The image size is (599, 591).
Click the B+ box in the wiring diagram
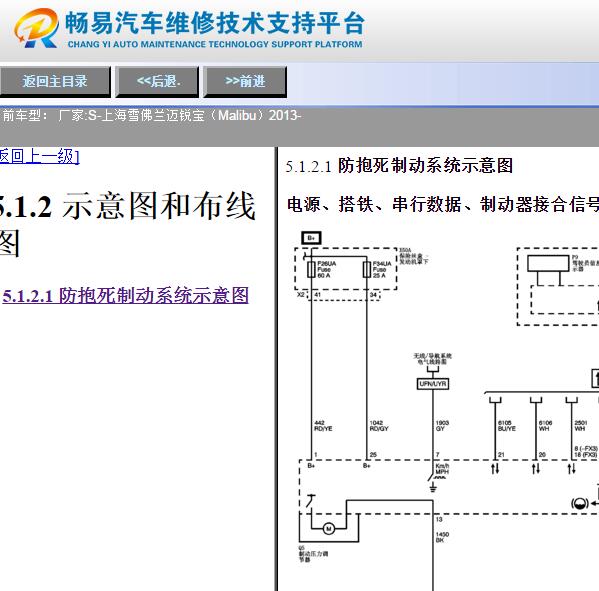tap(311, 238)
